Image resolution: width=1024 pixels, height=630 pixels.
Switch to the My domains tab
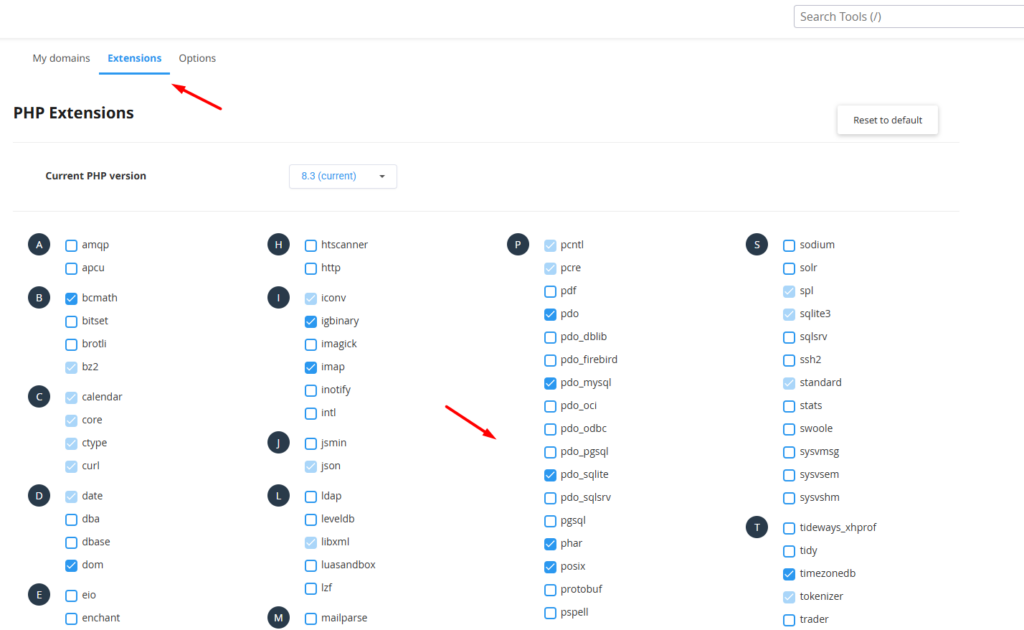[x=61, y=58]
